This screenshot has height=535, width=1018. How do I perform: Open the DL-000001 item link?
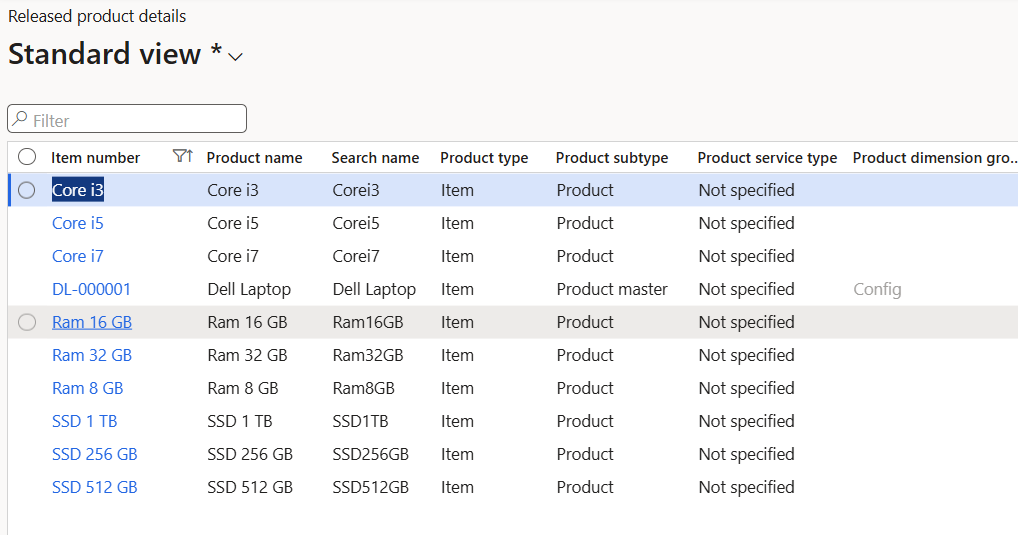pyautogui.click(x=91, y=289)
